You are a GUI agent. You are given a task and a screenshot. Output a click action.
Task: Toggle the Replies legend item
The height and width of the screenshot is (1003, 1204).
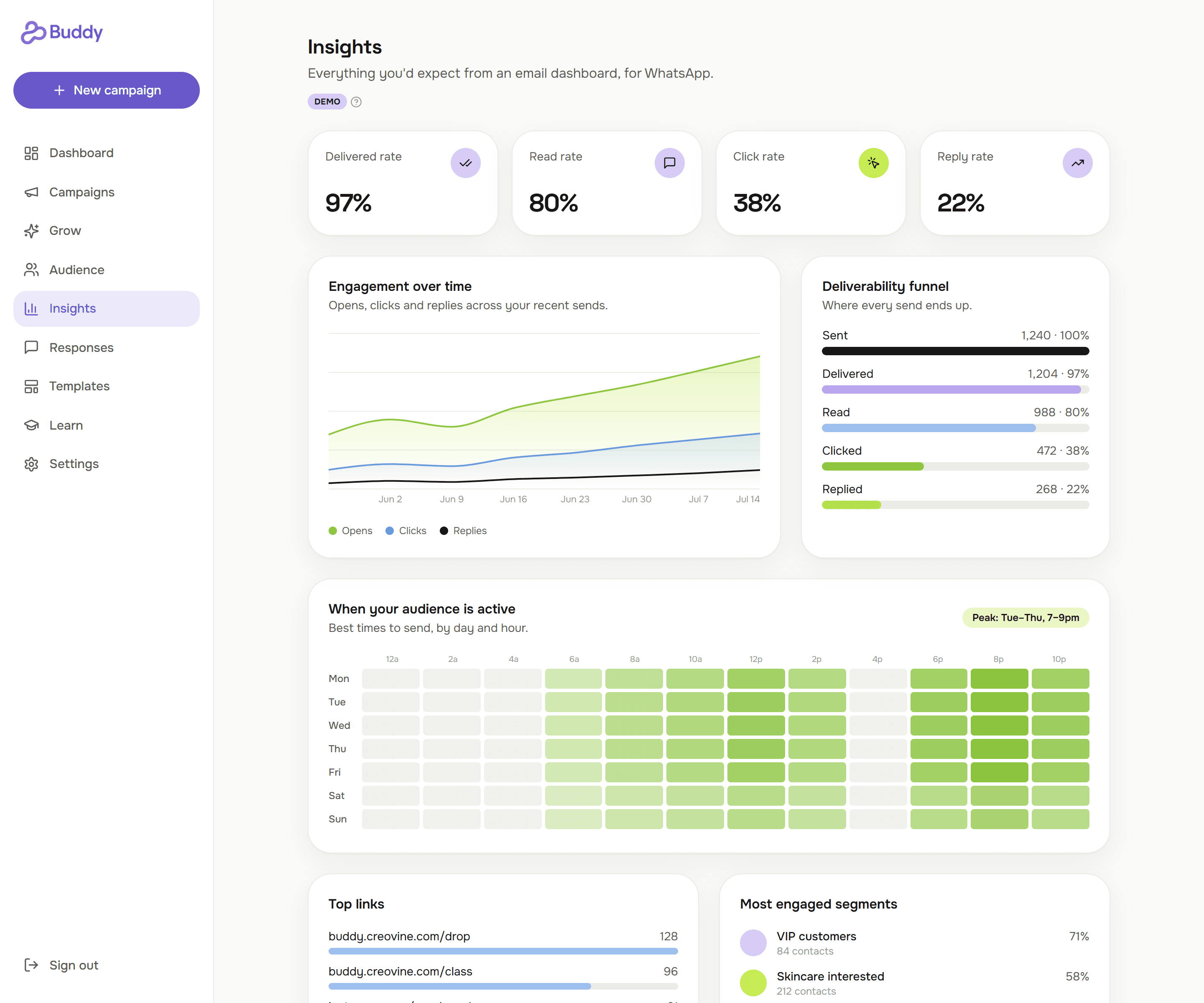[463, 531]
